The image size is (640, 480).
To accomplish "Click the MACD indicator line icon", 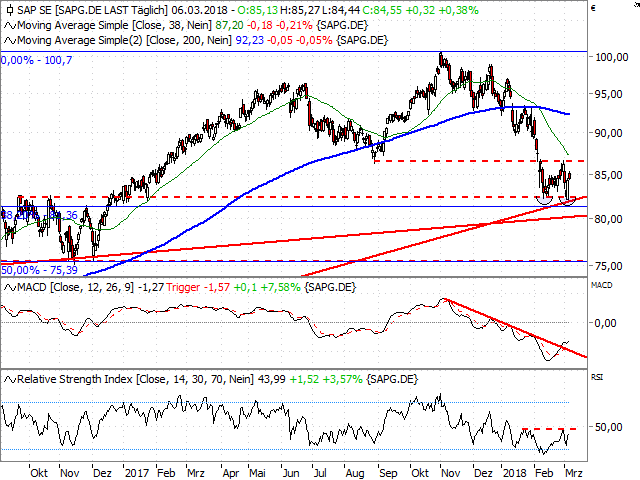I will coord(10,288).
